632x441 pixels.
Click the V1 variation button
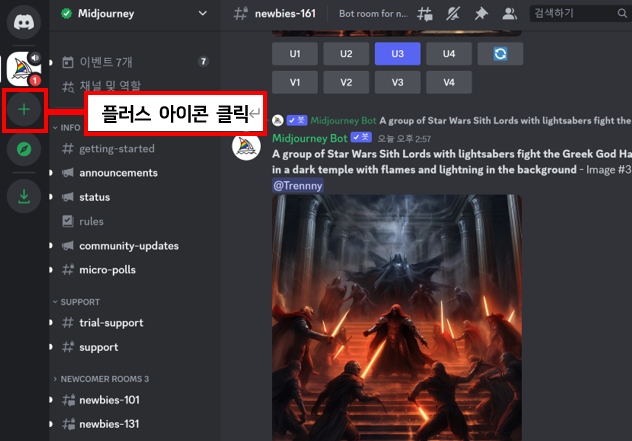pyautogui.click(x=295, y=82)
